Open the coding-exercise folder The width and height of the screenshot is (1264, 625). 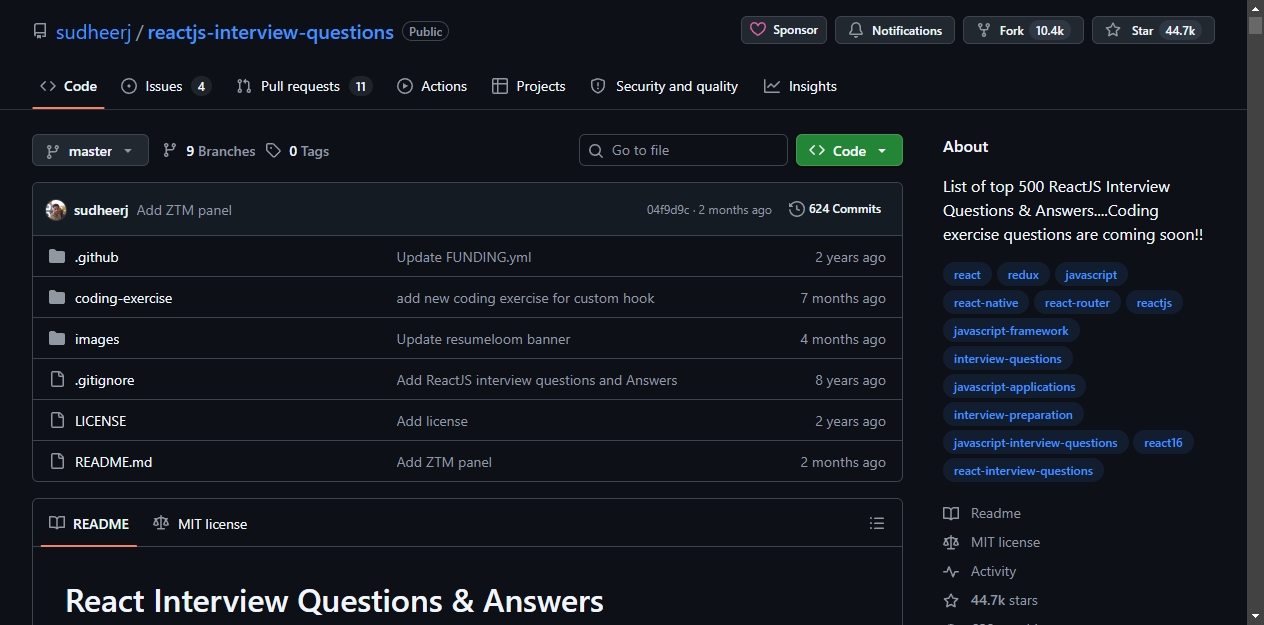point(124,298)
